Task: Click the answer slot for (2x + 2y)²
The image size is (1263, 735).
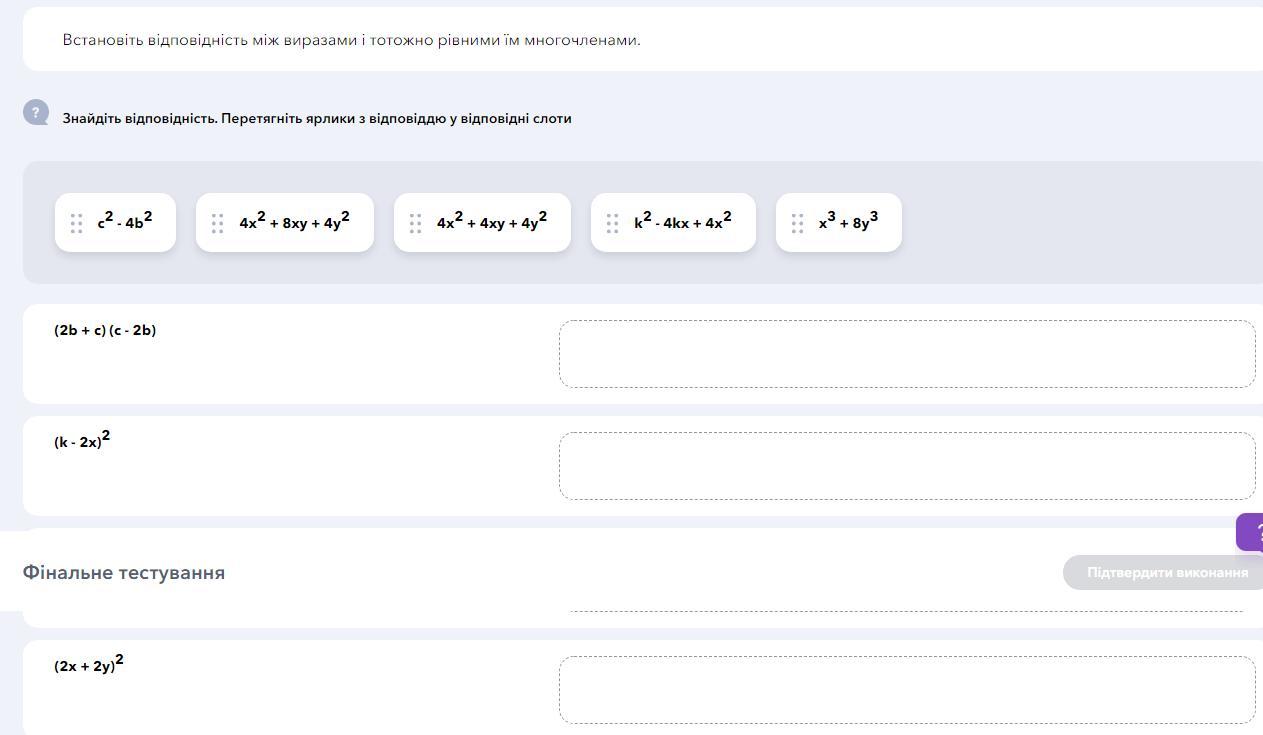Action: coord(907,690)
